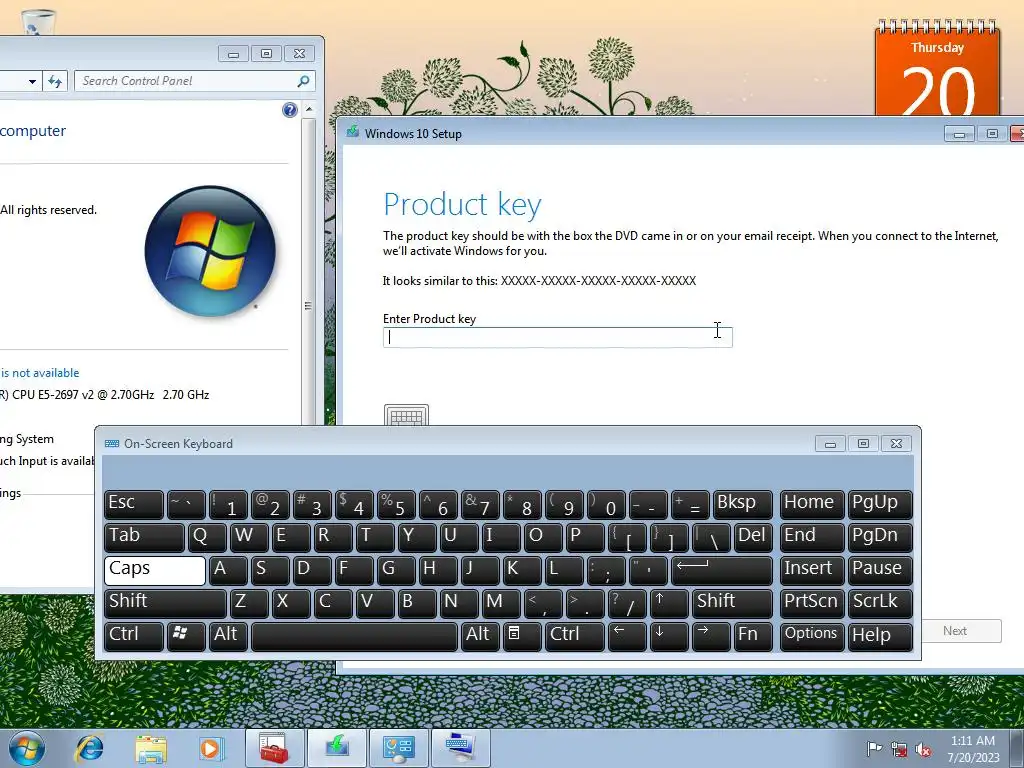
Task: Tap the down arrow key
Action: click(x=669, y=635)
